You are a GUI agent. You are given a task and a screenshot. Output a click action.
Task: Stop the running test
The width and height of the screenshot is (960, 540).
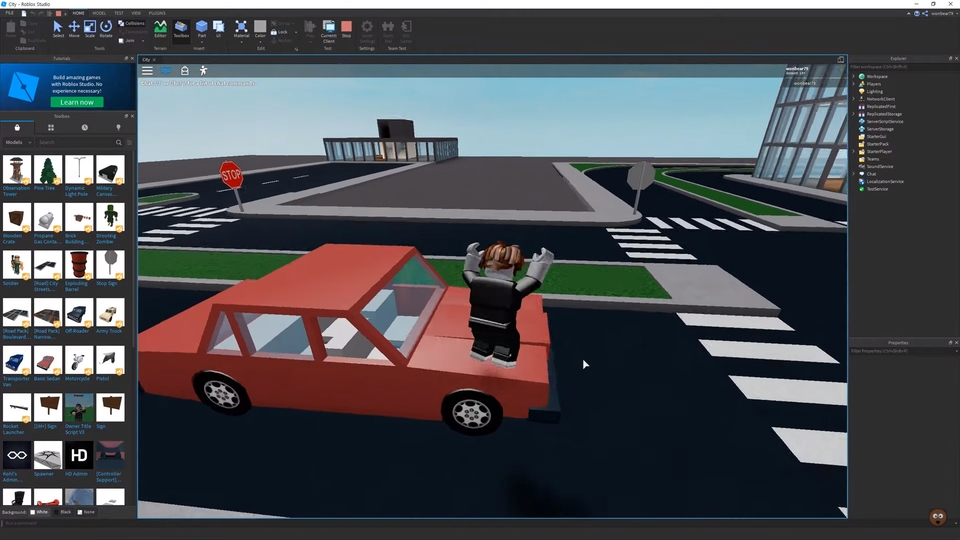tap(347, 29)
